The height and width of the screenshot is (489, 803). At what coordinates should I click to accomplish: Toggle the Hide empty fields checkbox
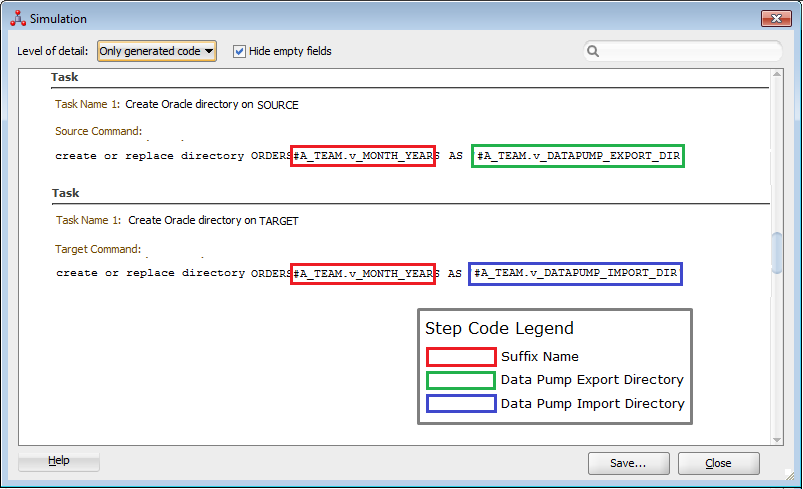(x=240, y=51)
